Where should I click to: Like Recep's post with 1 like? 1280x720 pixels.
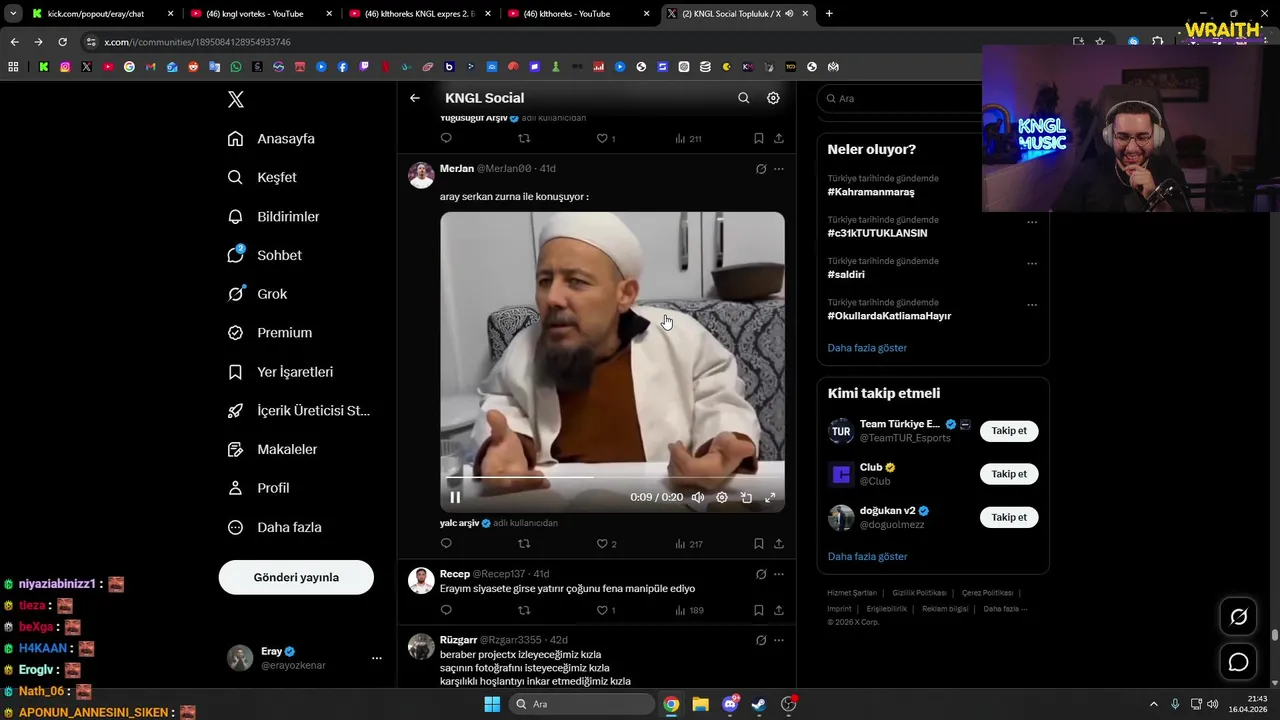[606, 610]
